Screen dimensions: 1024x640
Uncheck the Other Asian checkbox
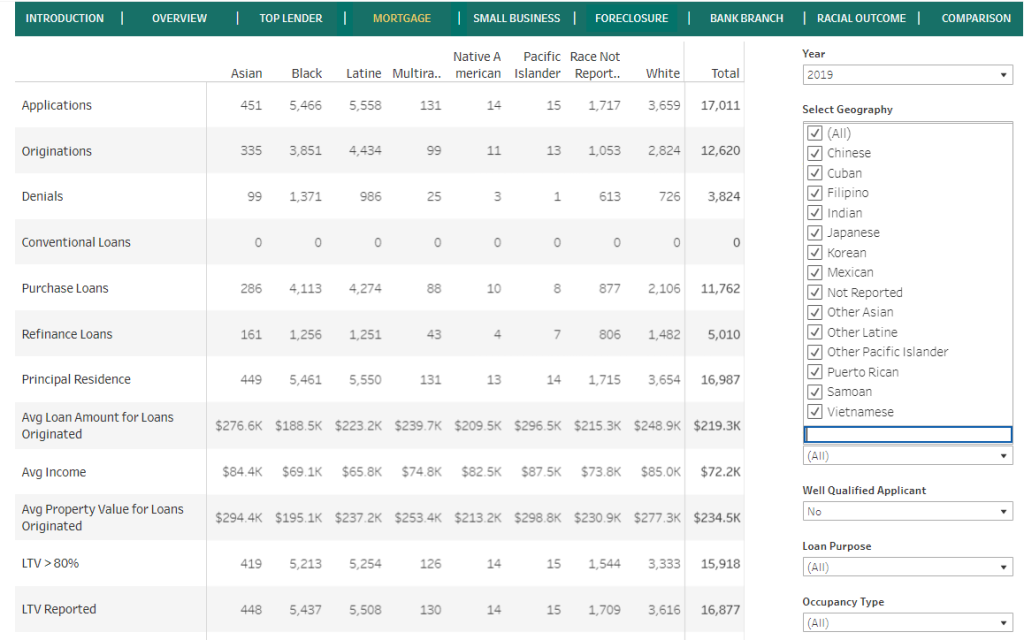[x=814, y=312]
